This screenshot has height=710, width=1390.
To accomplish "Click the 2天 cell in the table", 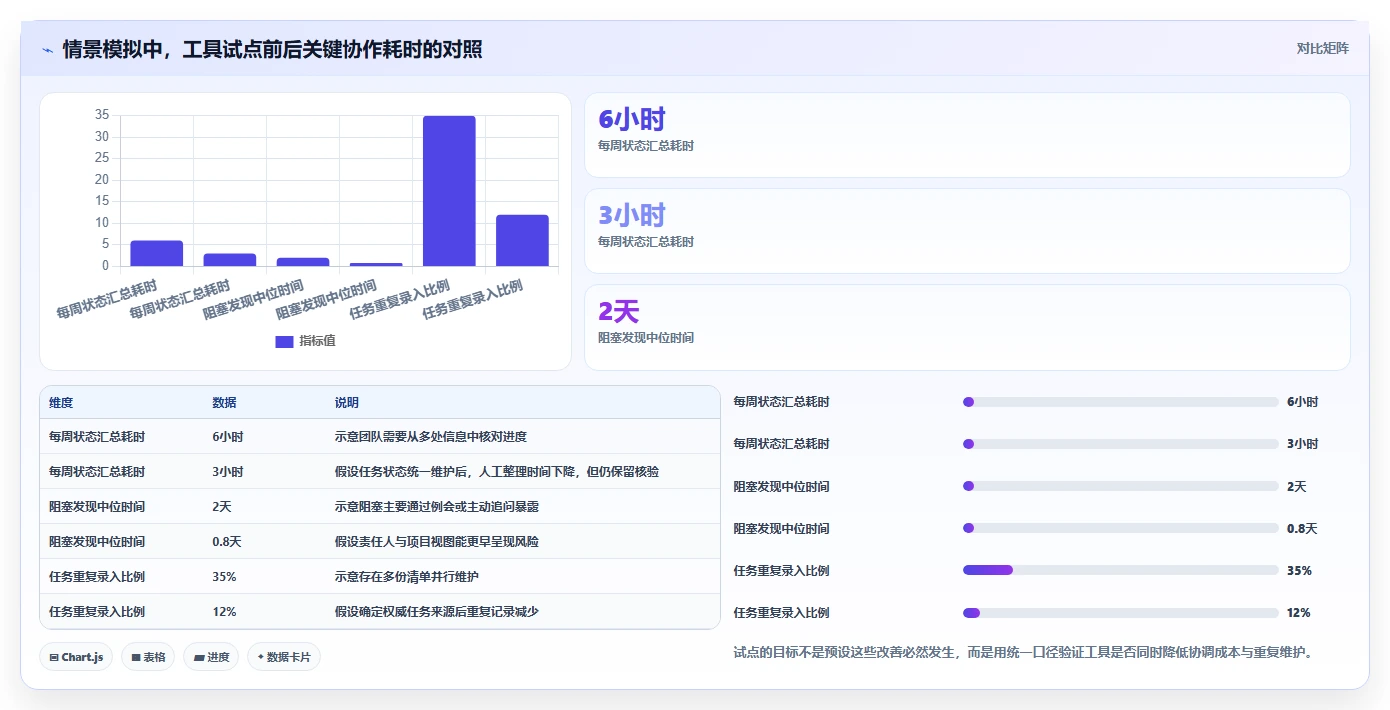I will pyautogui.click(x=222, y=507).
